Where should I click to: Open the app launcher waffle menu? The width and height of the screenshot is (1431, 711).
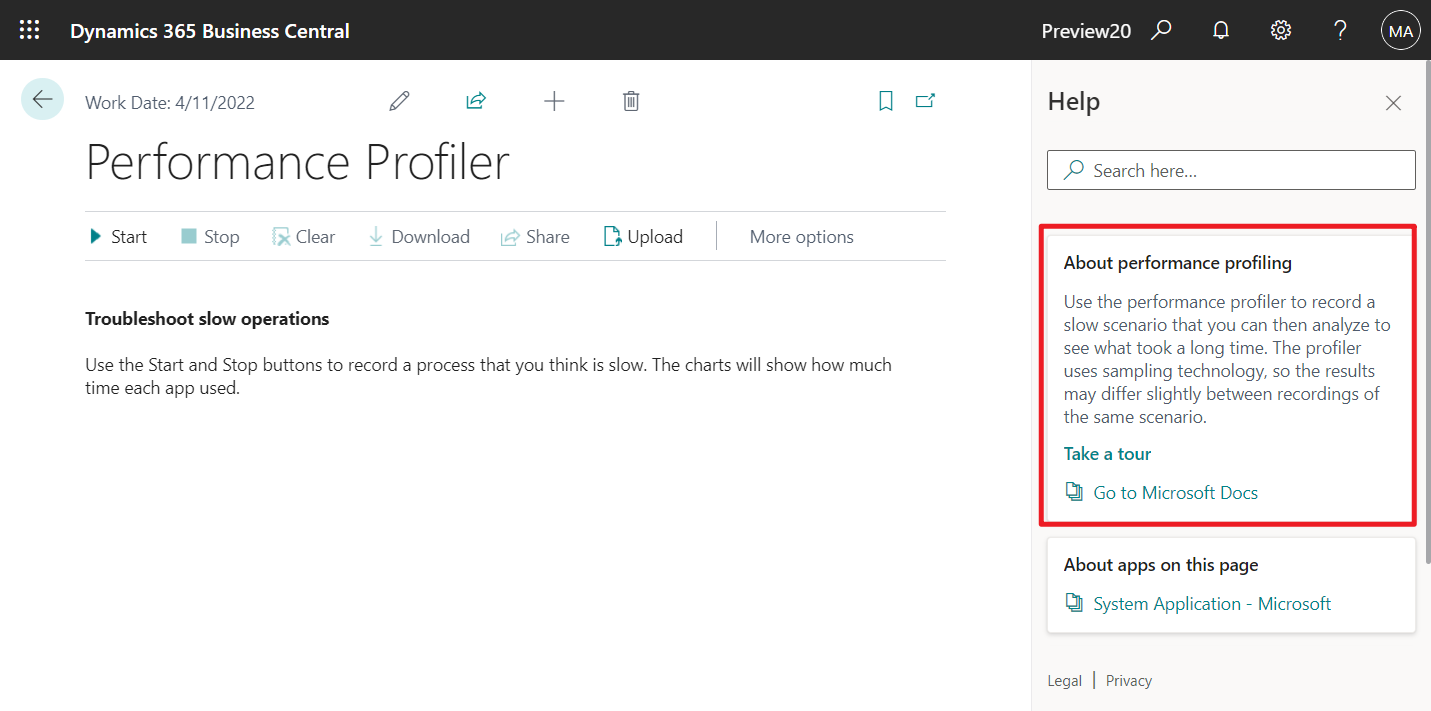tap(29, 29)
